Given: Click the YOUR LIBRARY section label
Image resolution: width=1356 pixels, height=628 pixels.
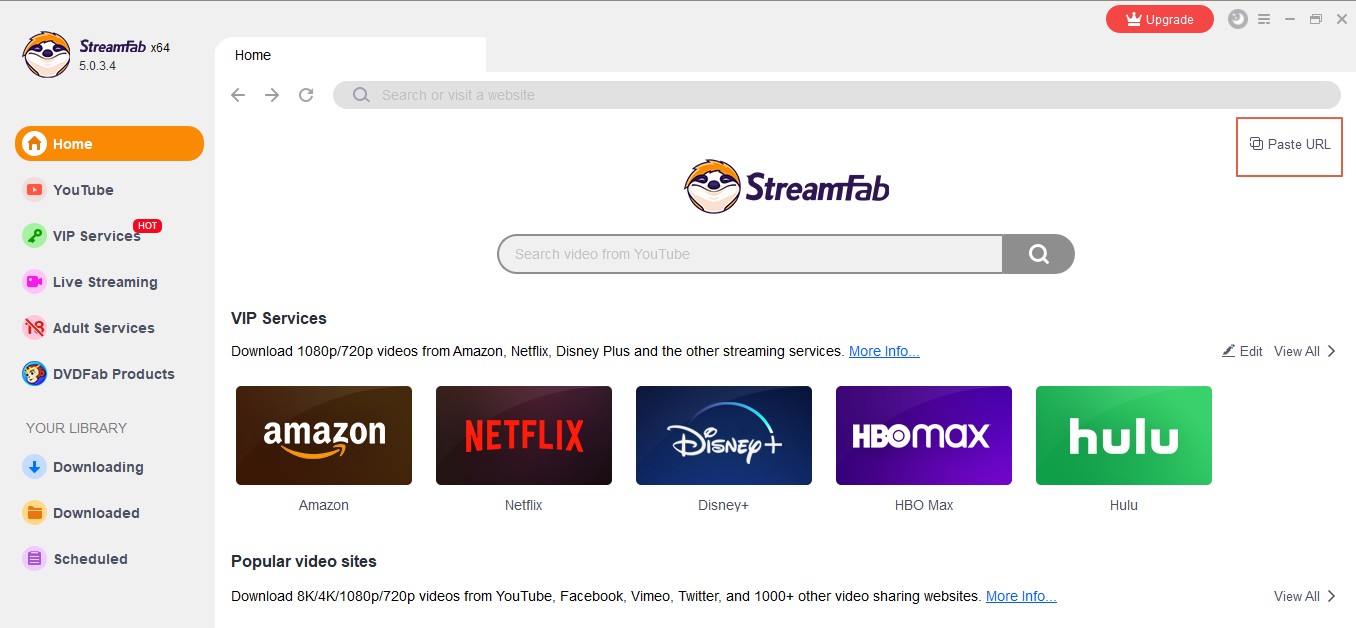Looking at the screenshot, I should click(76, 428).
